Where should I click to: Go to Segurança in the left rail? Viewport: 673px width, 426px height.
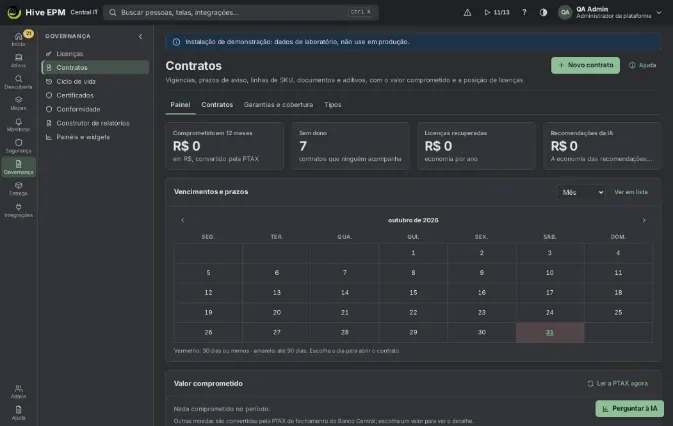(18, 146)
